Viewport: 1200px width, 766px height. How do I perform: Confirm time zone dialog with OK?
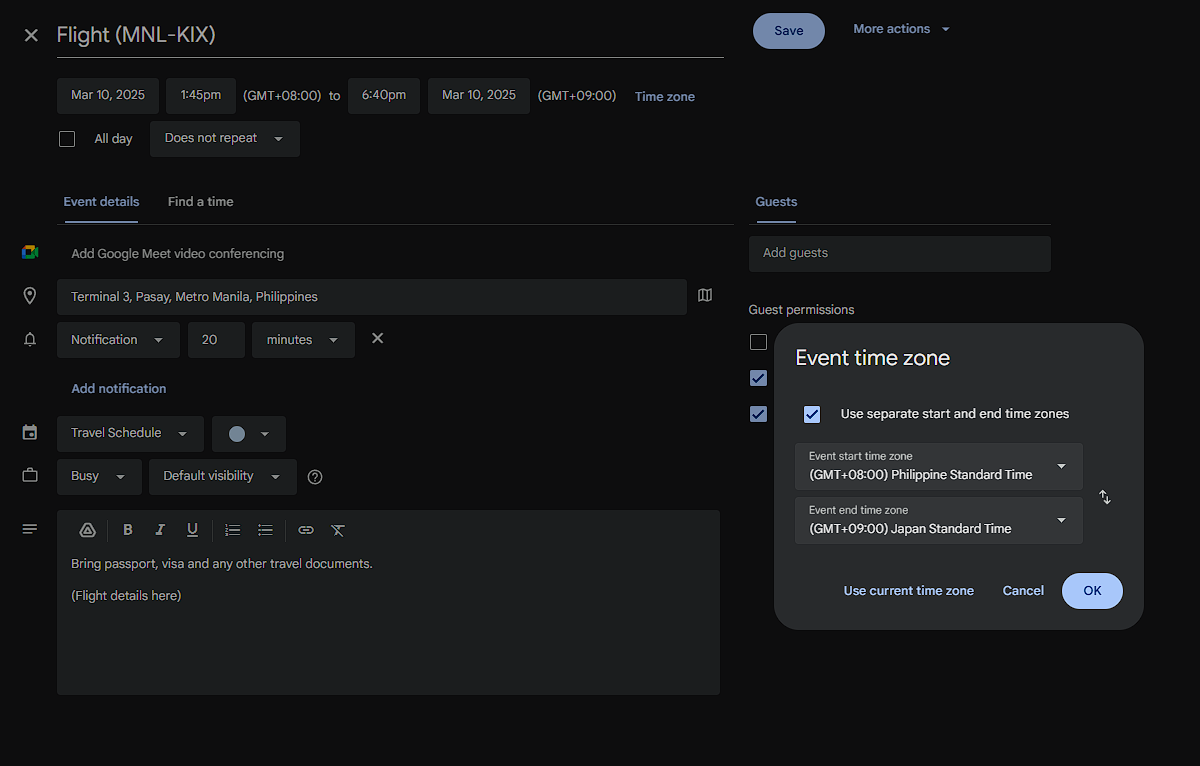point(1092,591)
